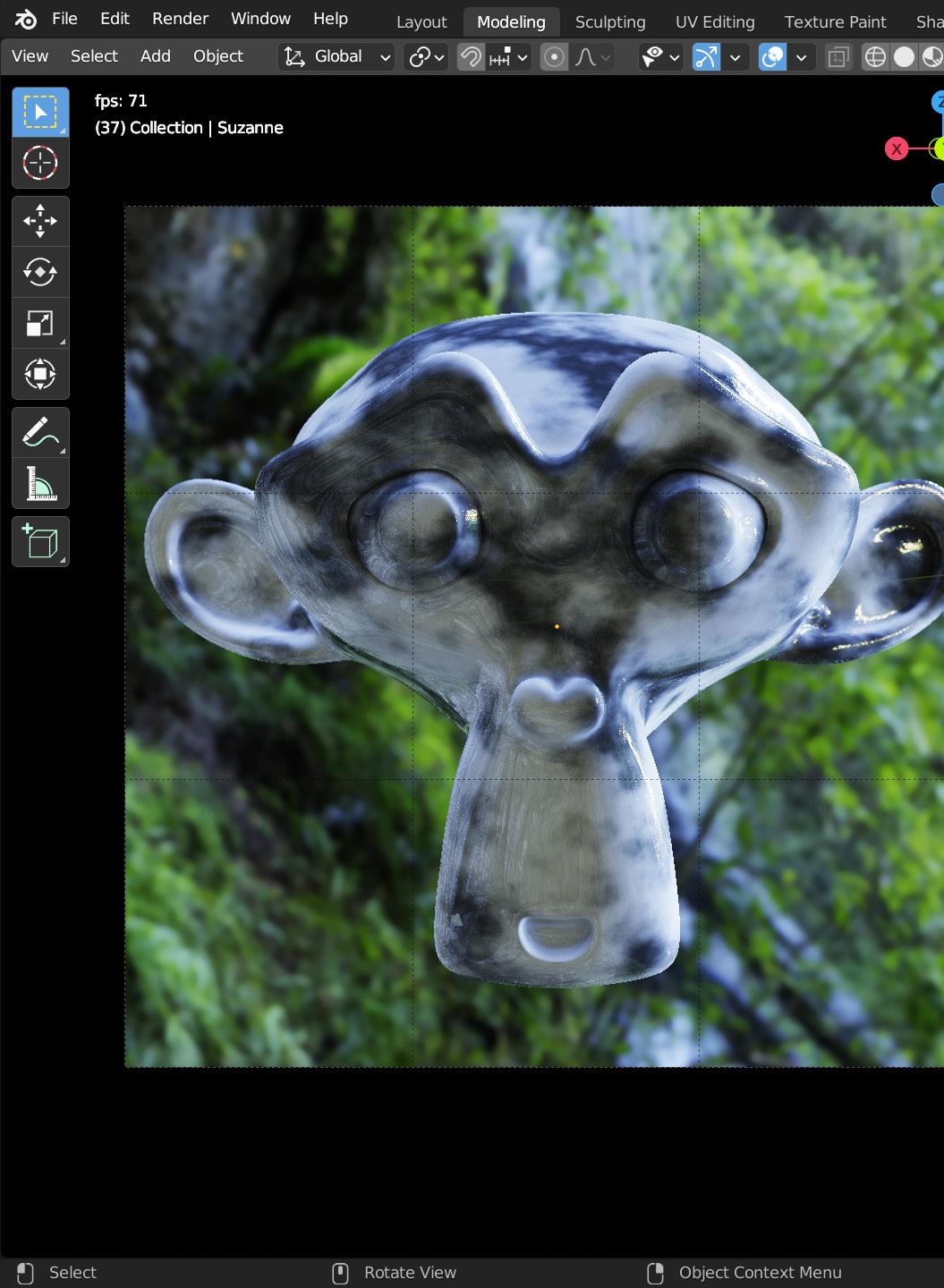Switch to Layout workspace tab

[421, 21]
